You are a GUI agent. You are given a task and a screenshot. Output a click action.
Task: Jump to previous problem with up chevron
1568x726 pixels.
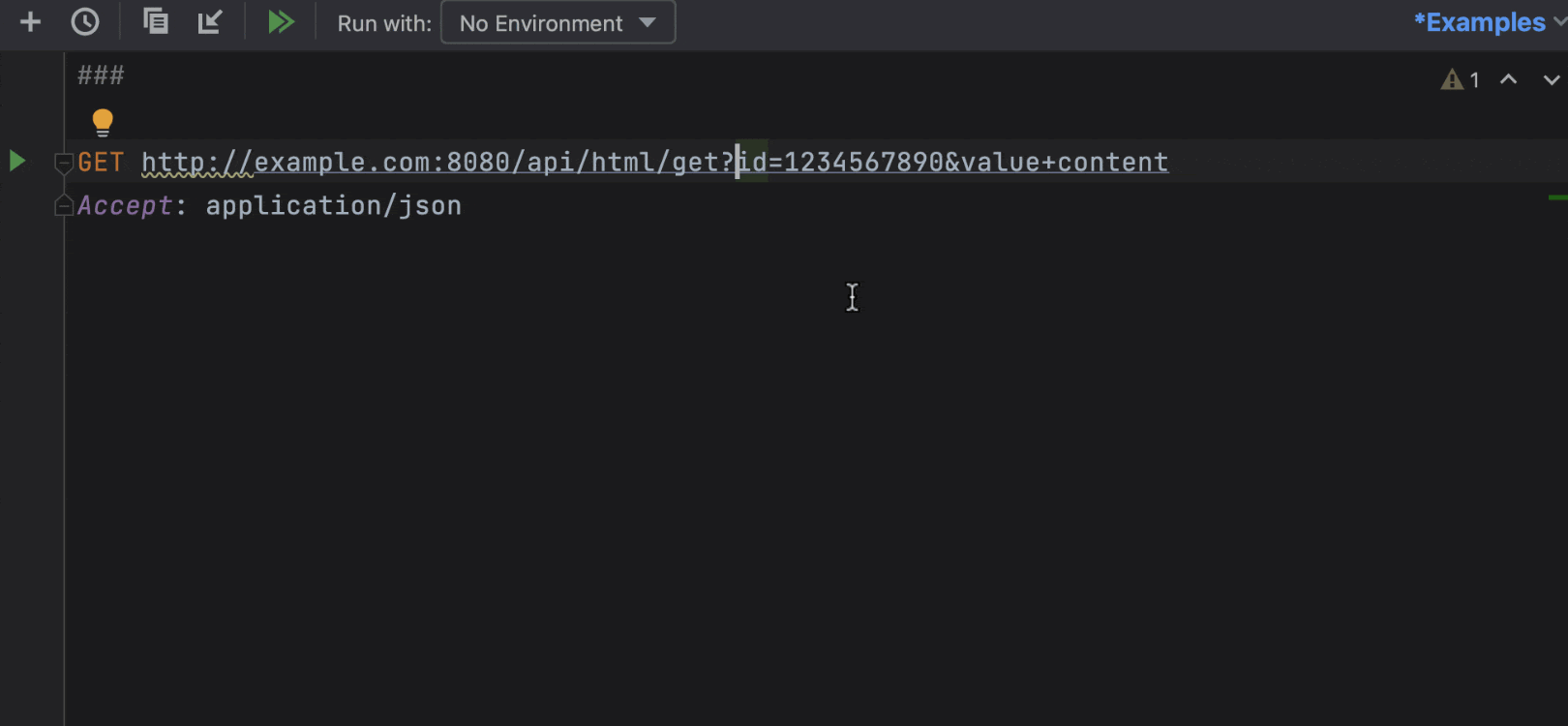pos(1508,79)
